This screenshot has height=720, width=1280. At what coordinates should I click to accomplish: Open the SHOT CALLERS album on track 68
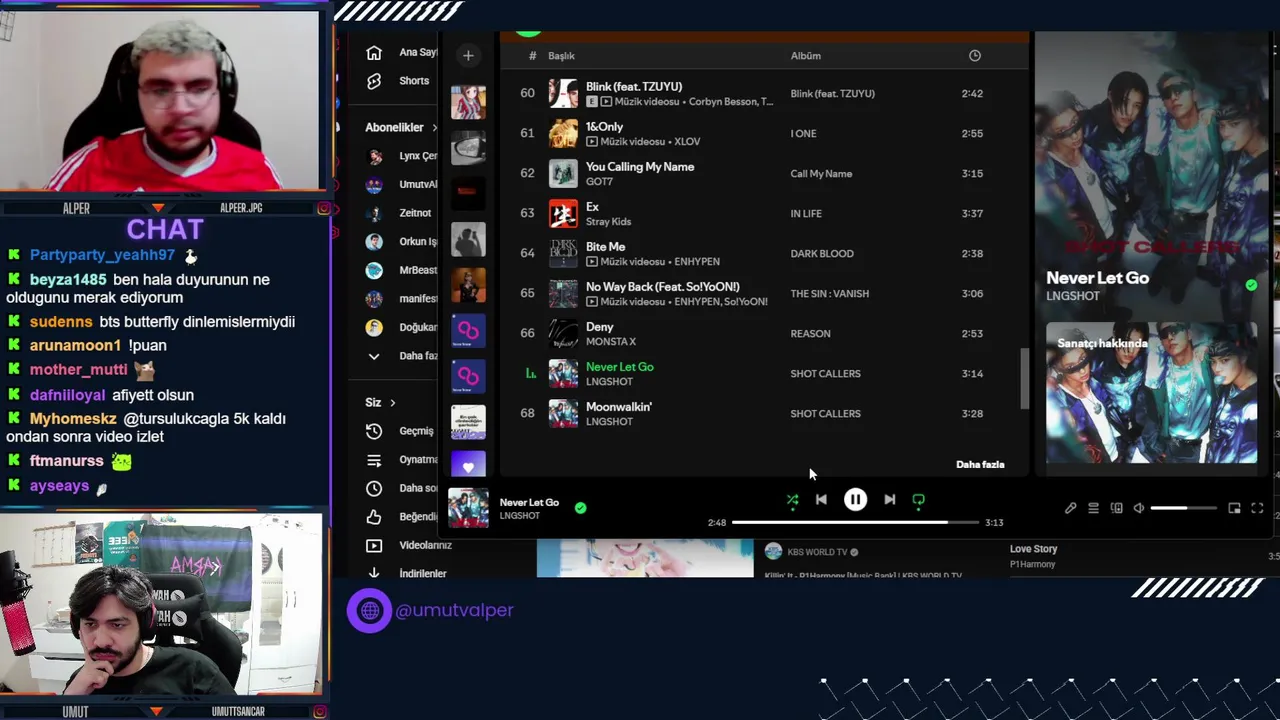pyautogui.click(x=825, y=414)
